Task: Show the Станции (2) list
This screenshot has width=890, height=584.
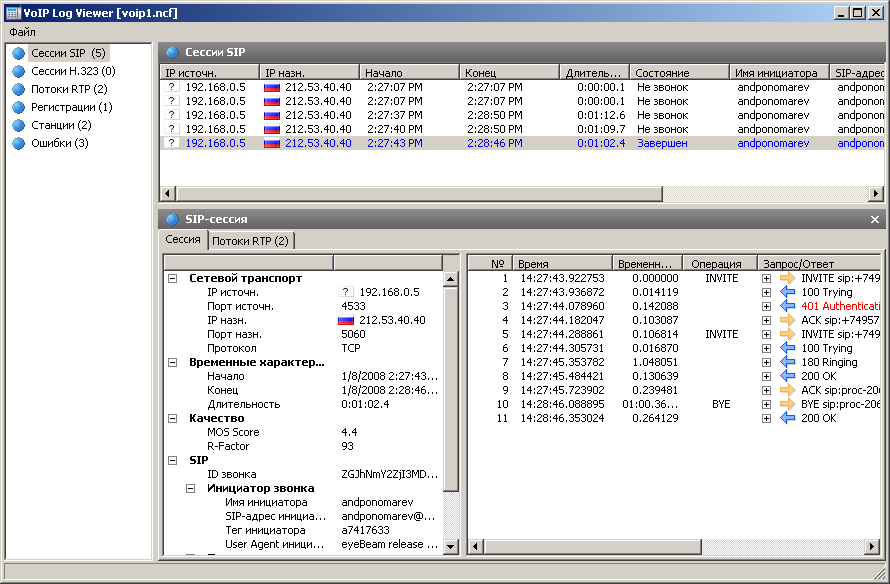Action: [x=61, y=125]
